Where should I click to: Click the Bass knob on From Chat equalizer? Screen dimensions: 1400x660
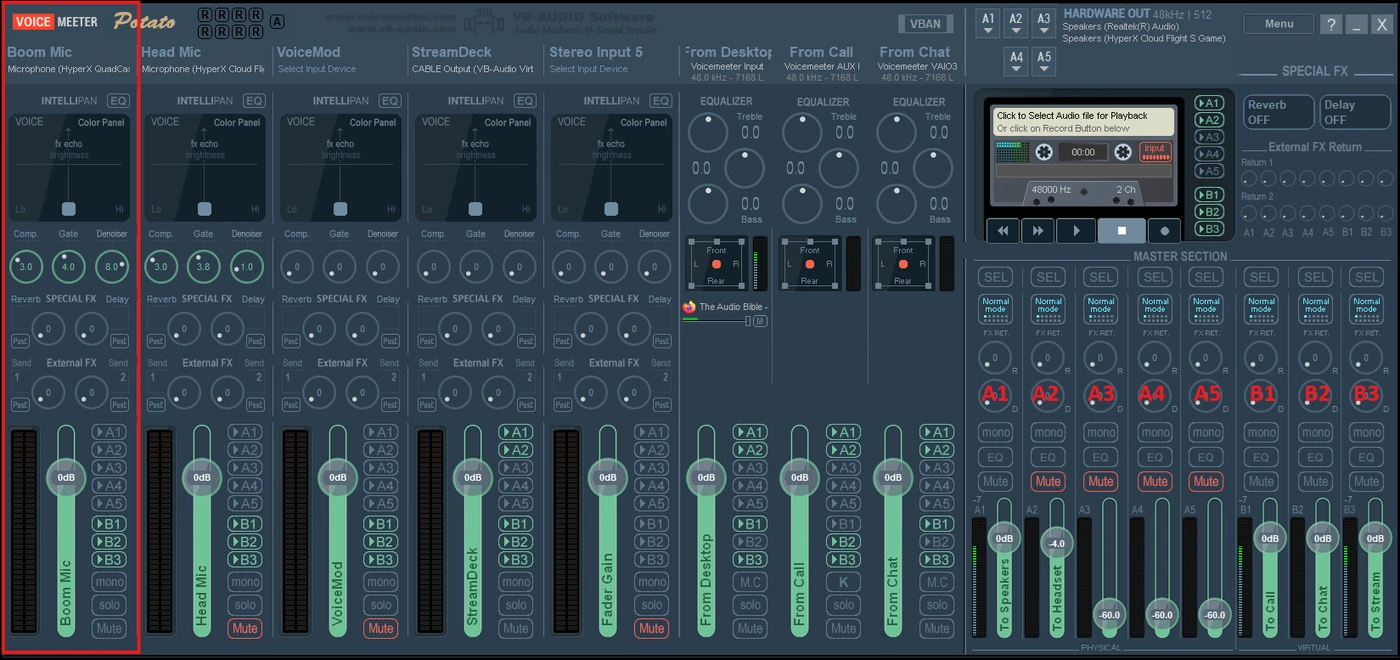[x=897, y=204]
